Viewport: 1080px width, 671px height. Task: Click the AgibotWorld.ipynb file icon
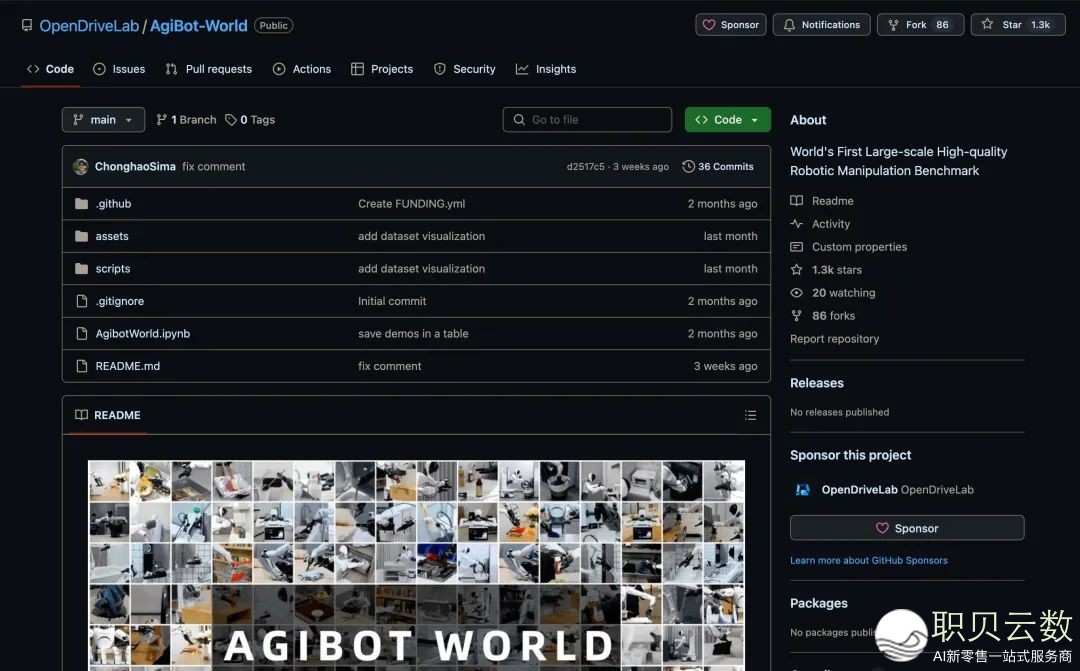pyautogui.click(x=82, y=333)
